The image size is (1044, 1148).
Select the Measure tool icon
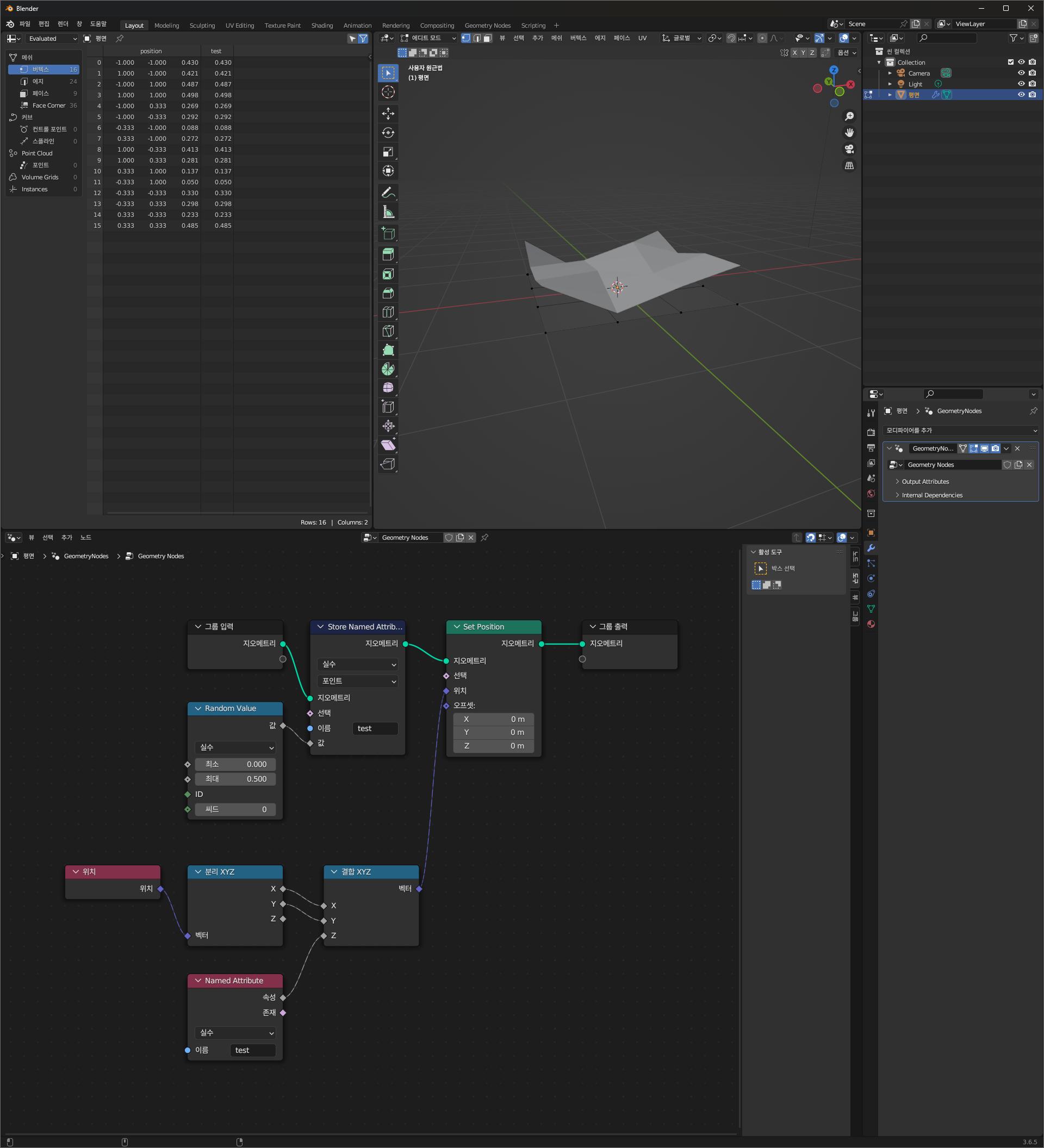pyautogui.click(x=388, y=212)
